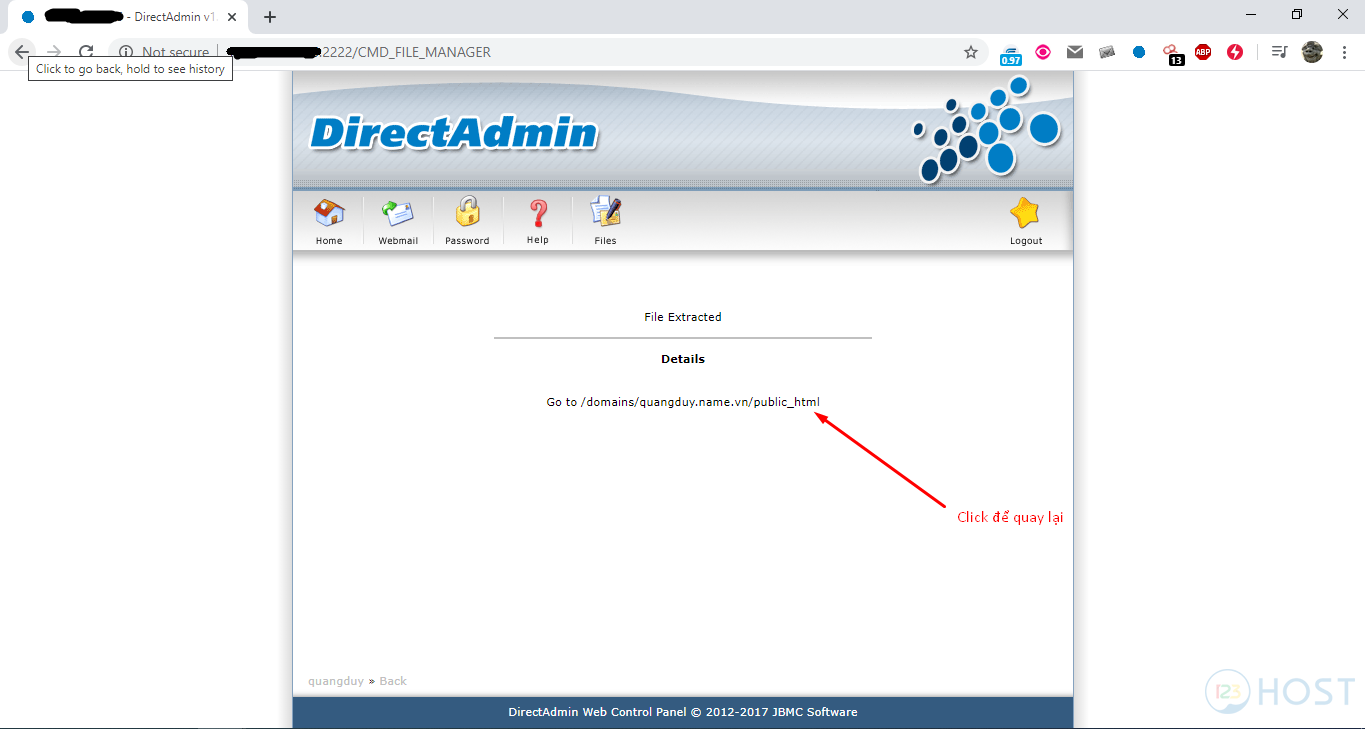Click the 0.97 extension icon
The image size is (1365, 729).
1011,54
